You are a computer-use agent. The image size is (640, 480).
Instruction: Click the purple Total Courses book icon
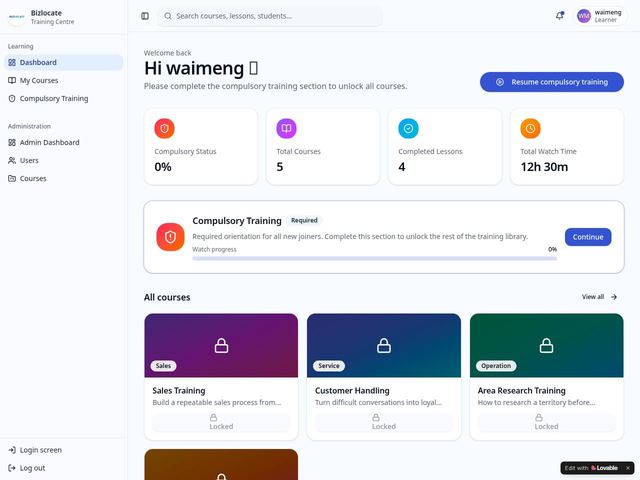point(287,129)
